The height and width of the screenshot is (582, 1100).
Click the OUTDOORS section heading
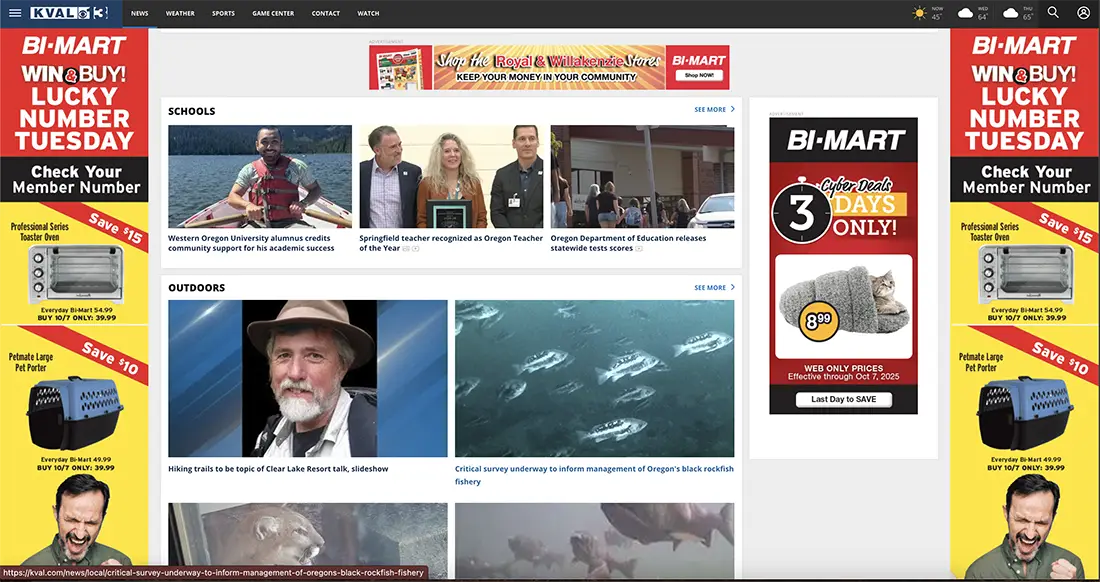(x=196, y=287)
